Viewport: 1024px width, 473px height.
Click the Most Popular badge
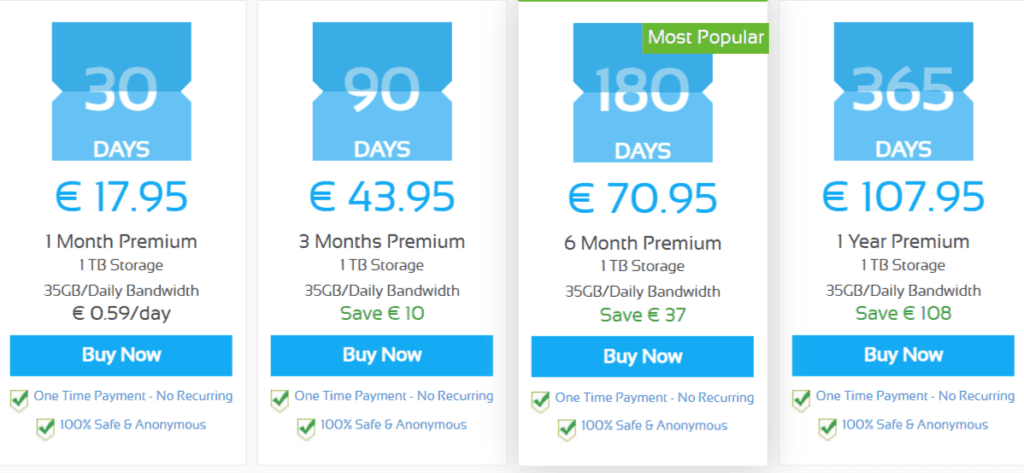point(705,38)
